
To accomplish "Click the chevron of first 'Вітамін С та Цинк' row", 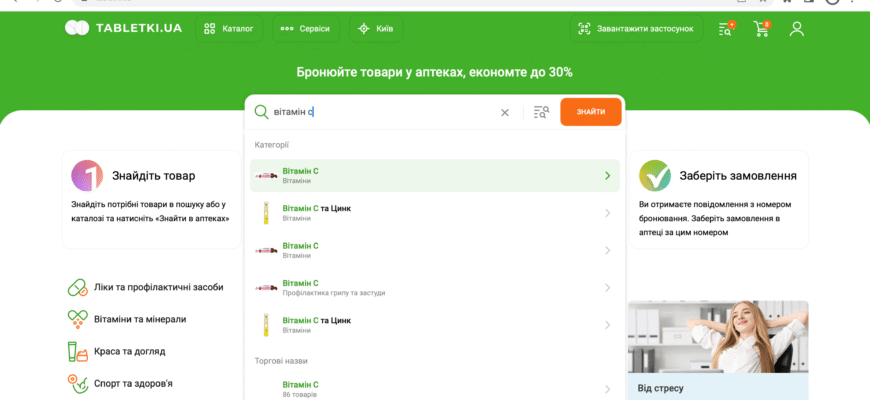I will 608,213.
